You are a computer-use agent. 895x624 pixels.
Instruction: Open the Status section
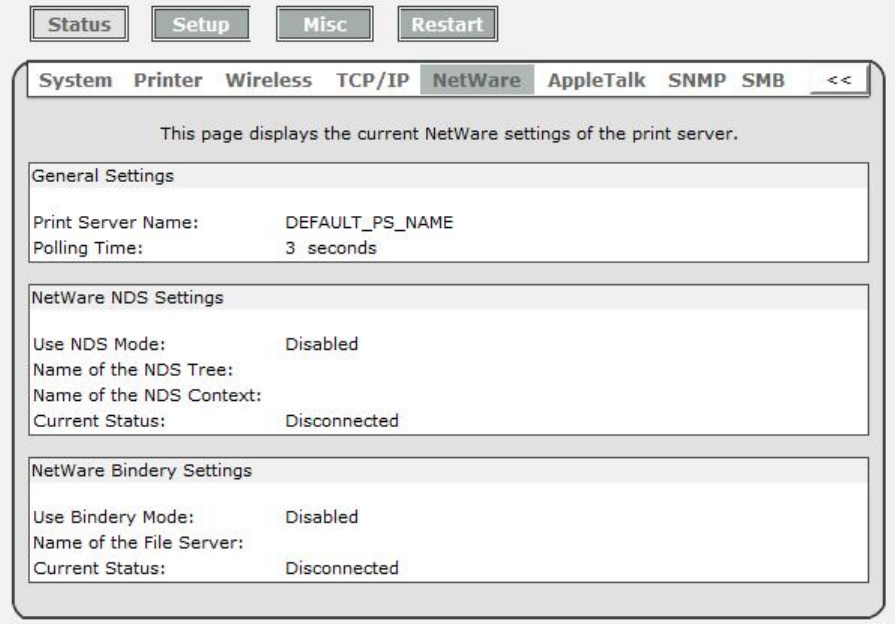point(79,24)
